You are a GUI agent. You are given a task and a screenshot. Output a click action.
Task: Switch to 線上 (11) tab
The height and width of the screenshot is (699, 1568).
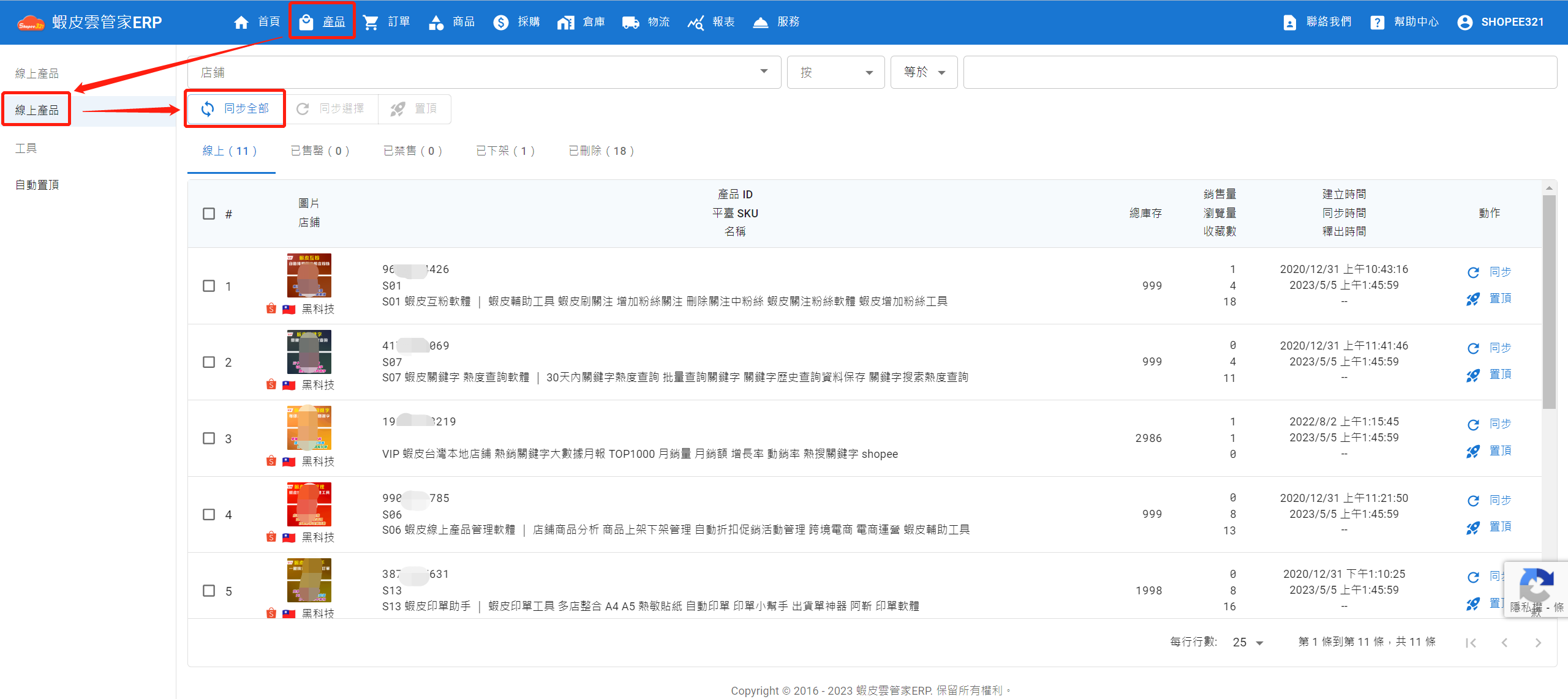[230, 151]
